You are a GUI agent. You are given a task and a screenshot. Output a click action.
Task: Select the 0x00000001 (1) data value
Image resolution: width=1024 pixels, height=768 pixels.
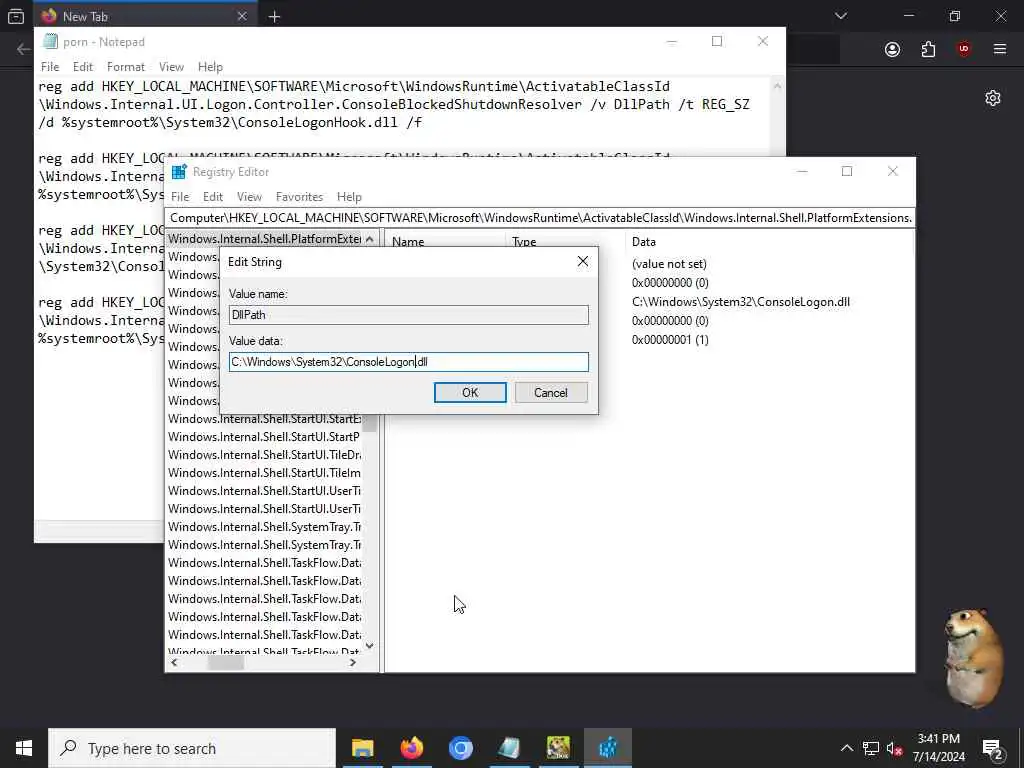(x=670, y=340)
